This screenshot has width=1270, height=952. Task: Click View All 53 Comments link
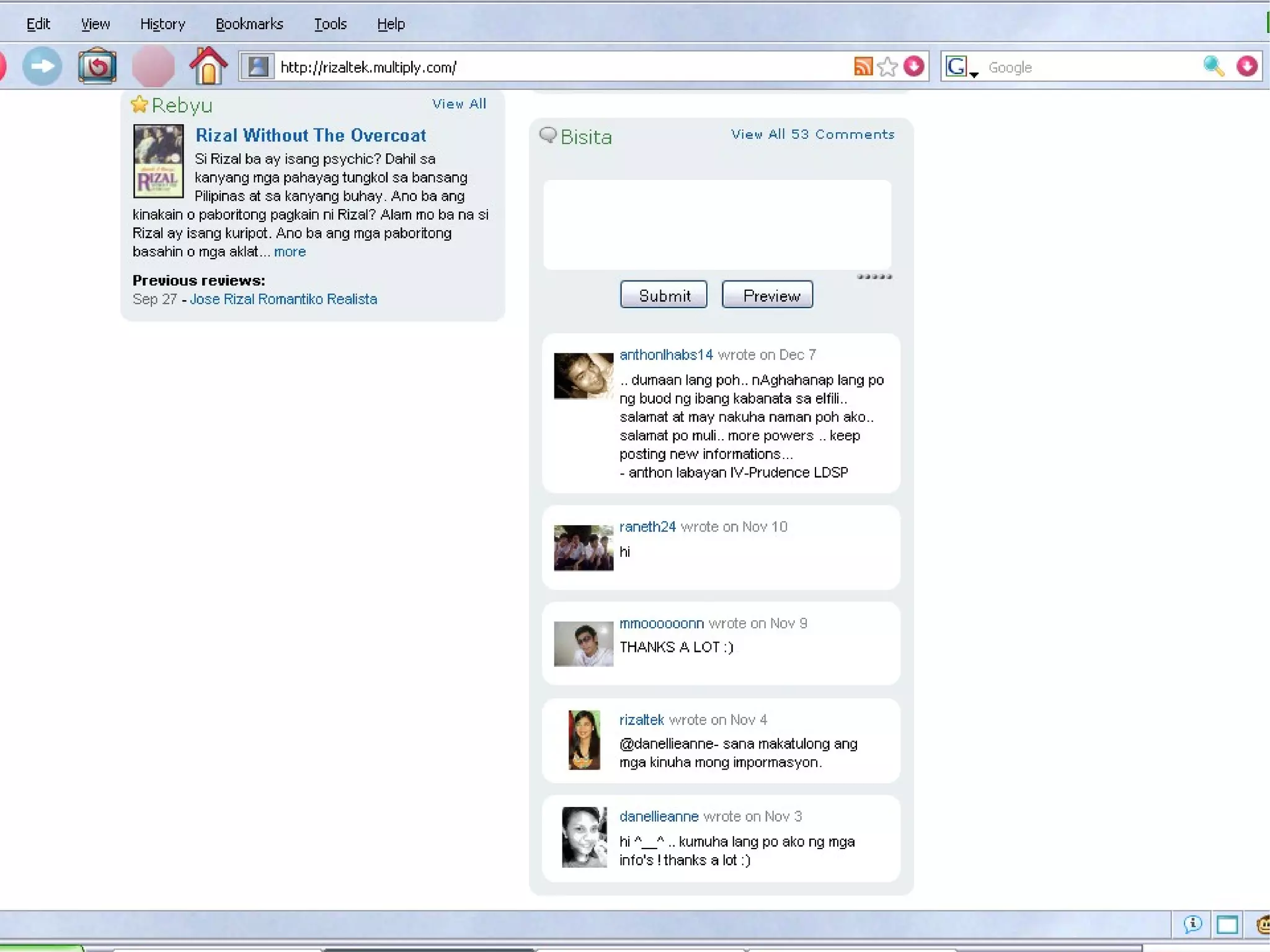point(812,135)
